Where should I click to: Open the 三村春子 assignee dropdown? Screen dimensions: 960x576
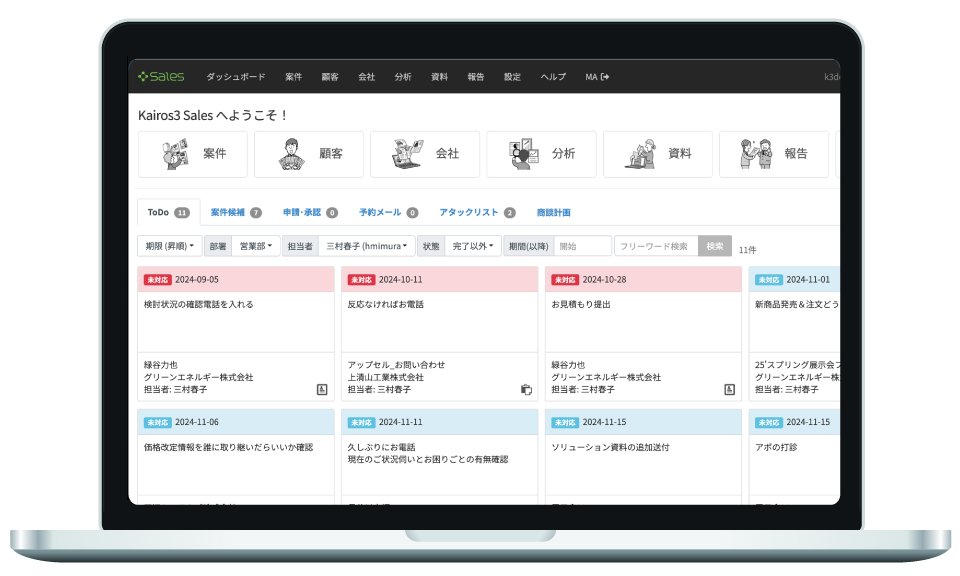point(364,246)
